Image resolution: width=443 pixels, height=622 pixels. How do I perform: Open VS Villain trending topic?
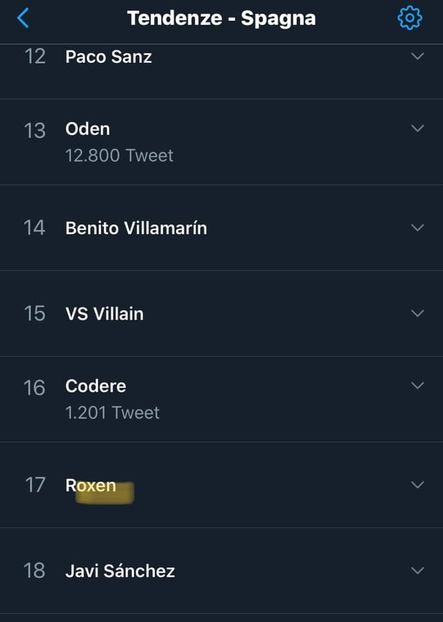click(104, 314)
